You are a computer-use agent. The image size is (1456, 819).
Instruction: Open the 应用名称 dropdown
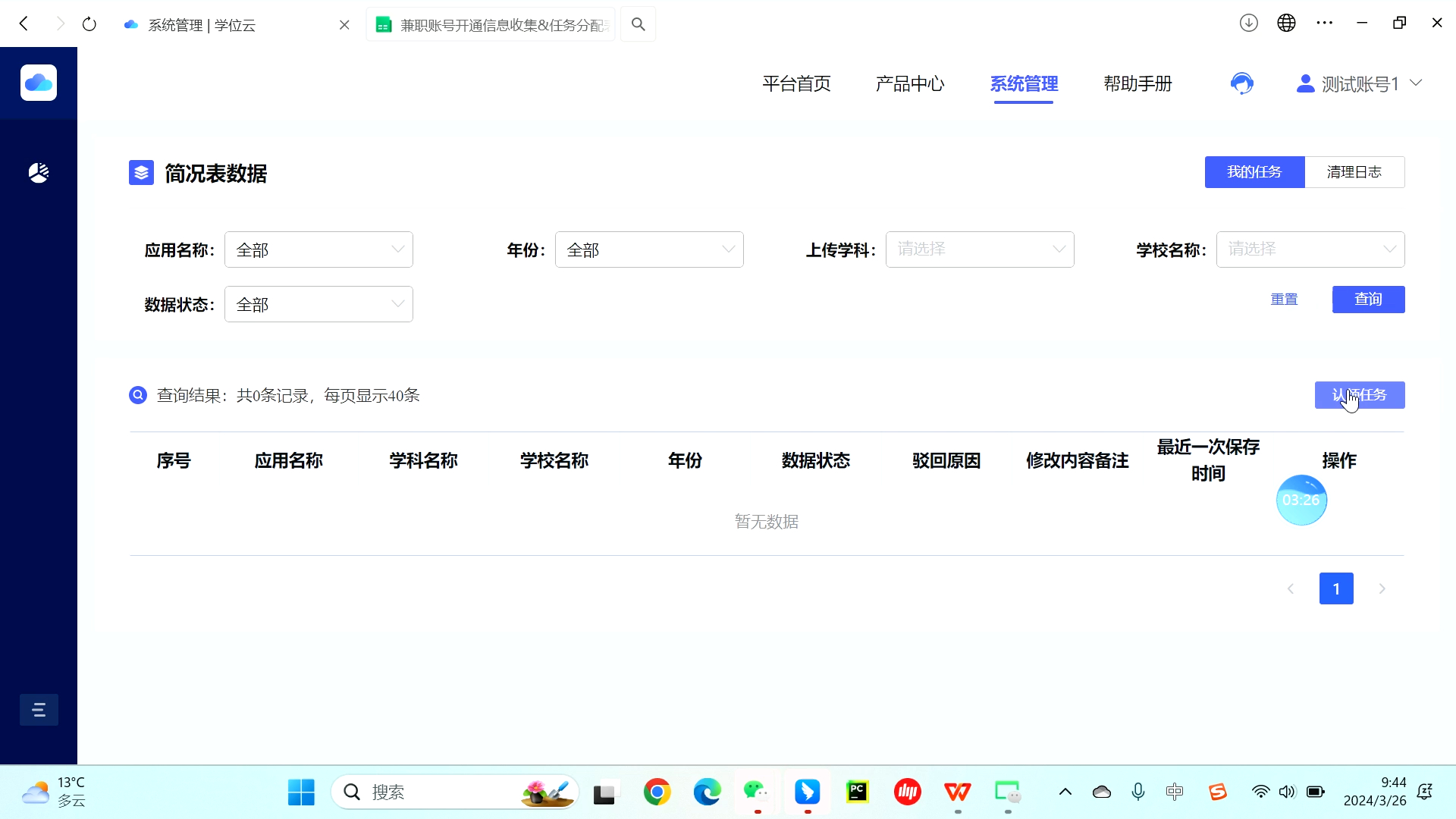(x=318, y=249)
